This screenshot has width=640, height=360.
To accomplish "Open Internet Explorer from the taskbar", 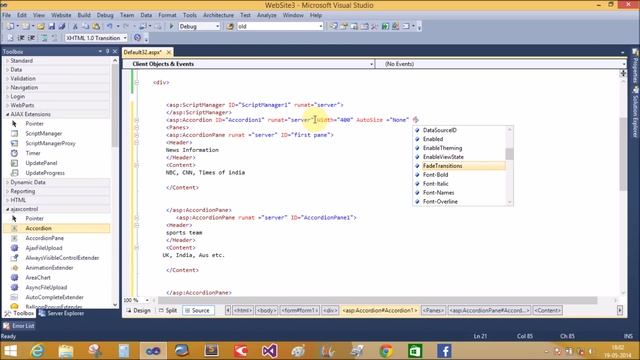I will (37, 351).
